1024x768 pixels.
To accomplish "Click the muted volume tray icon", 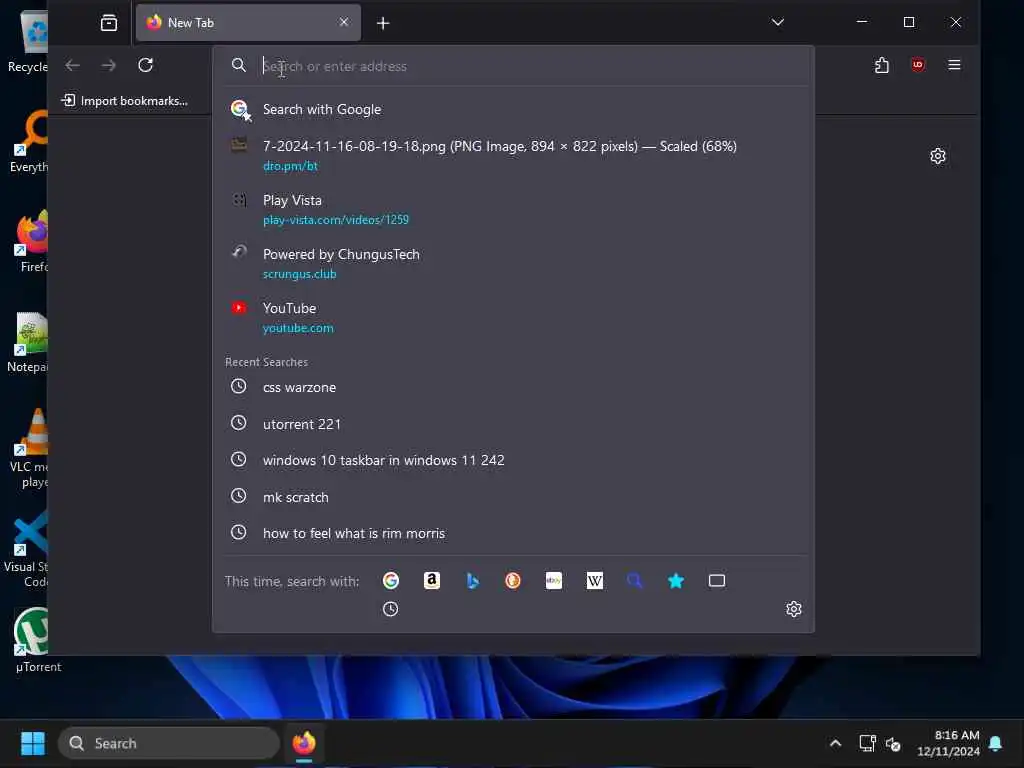I will 893,743.
